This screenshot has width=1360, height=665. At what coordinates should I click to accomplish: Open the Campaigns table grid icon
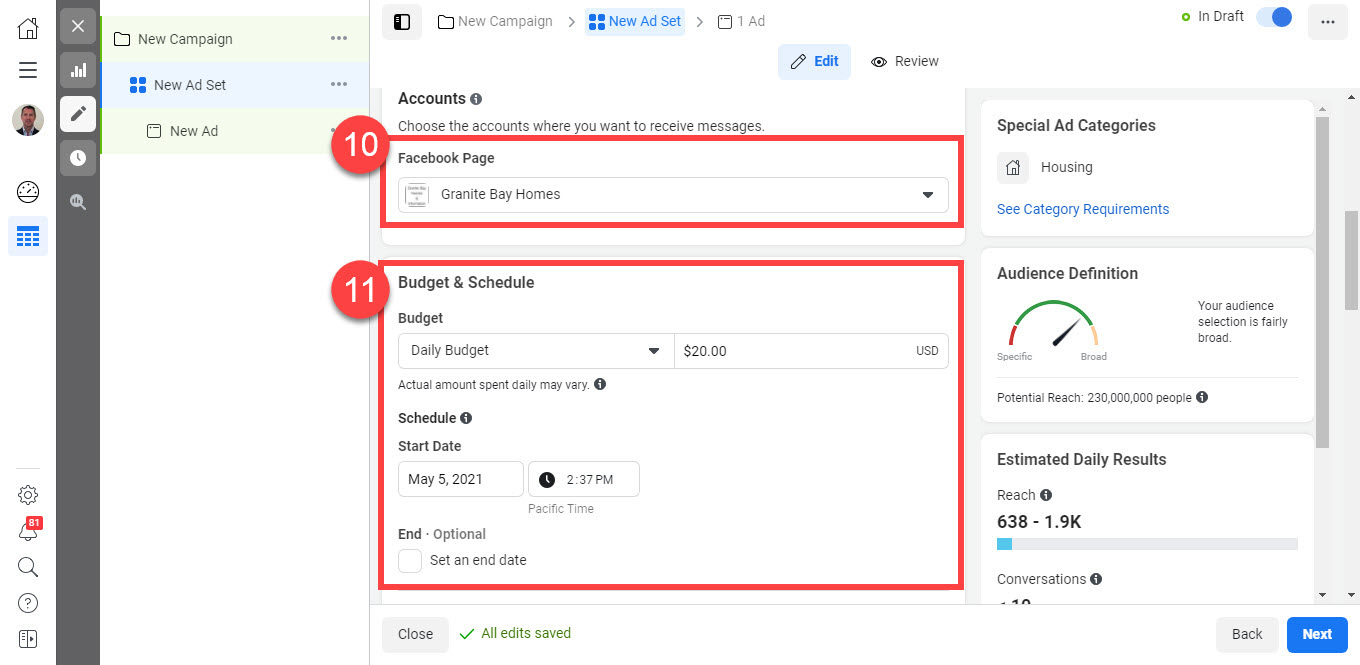(x=28, y=237)
